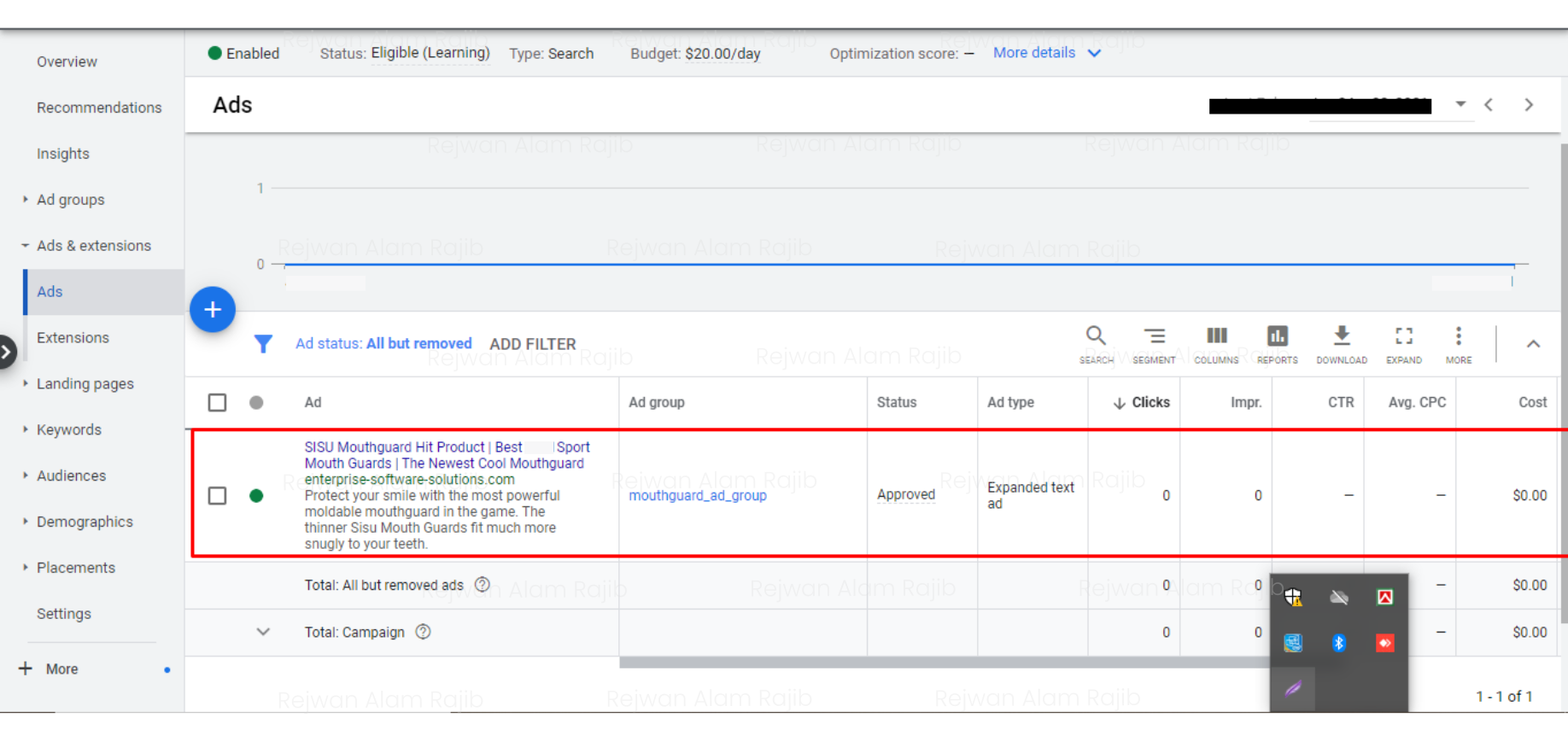Click the funnel filter icon
Image resolution: width=1568 pixels, height=741 pixels.
(x=263, y=344)
